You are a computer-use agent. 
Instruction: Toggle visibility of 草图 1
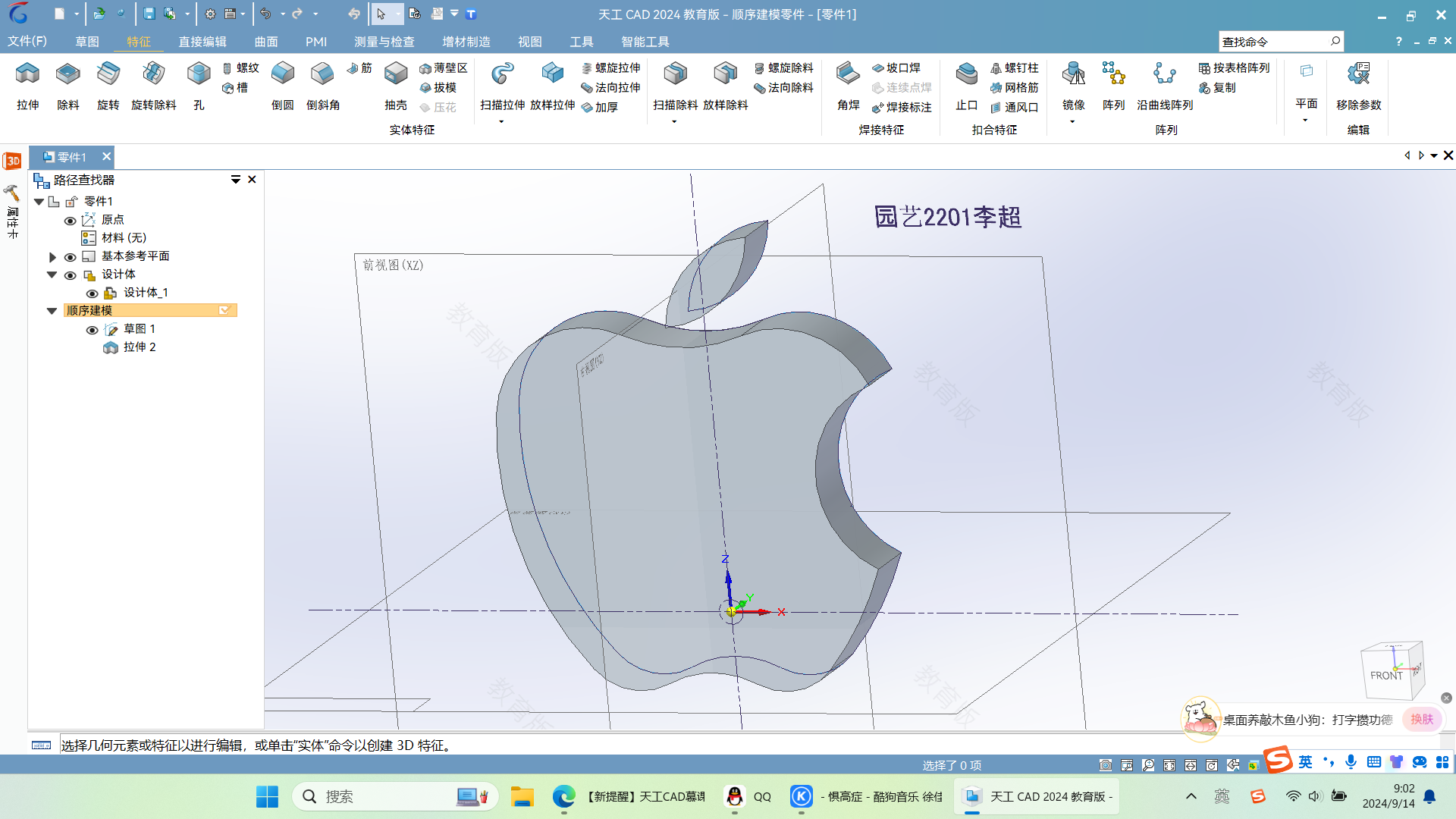[92, 330]
